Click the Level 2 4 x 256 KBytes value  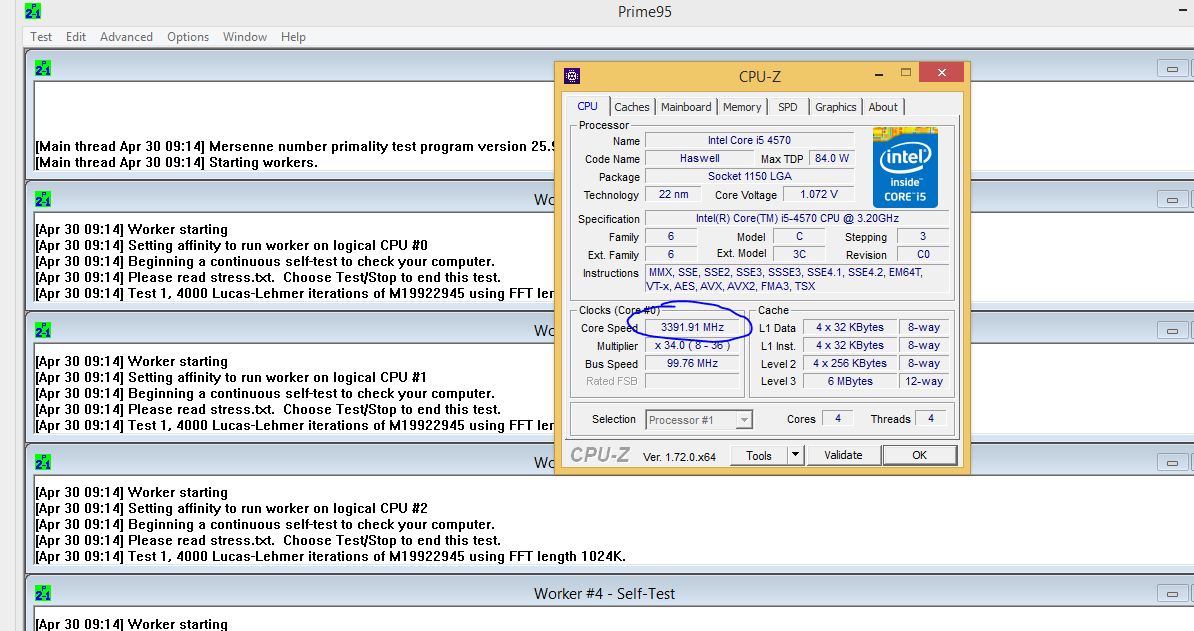[x=850, y=363]
